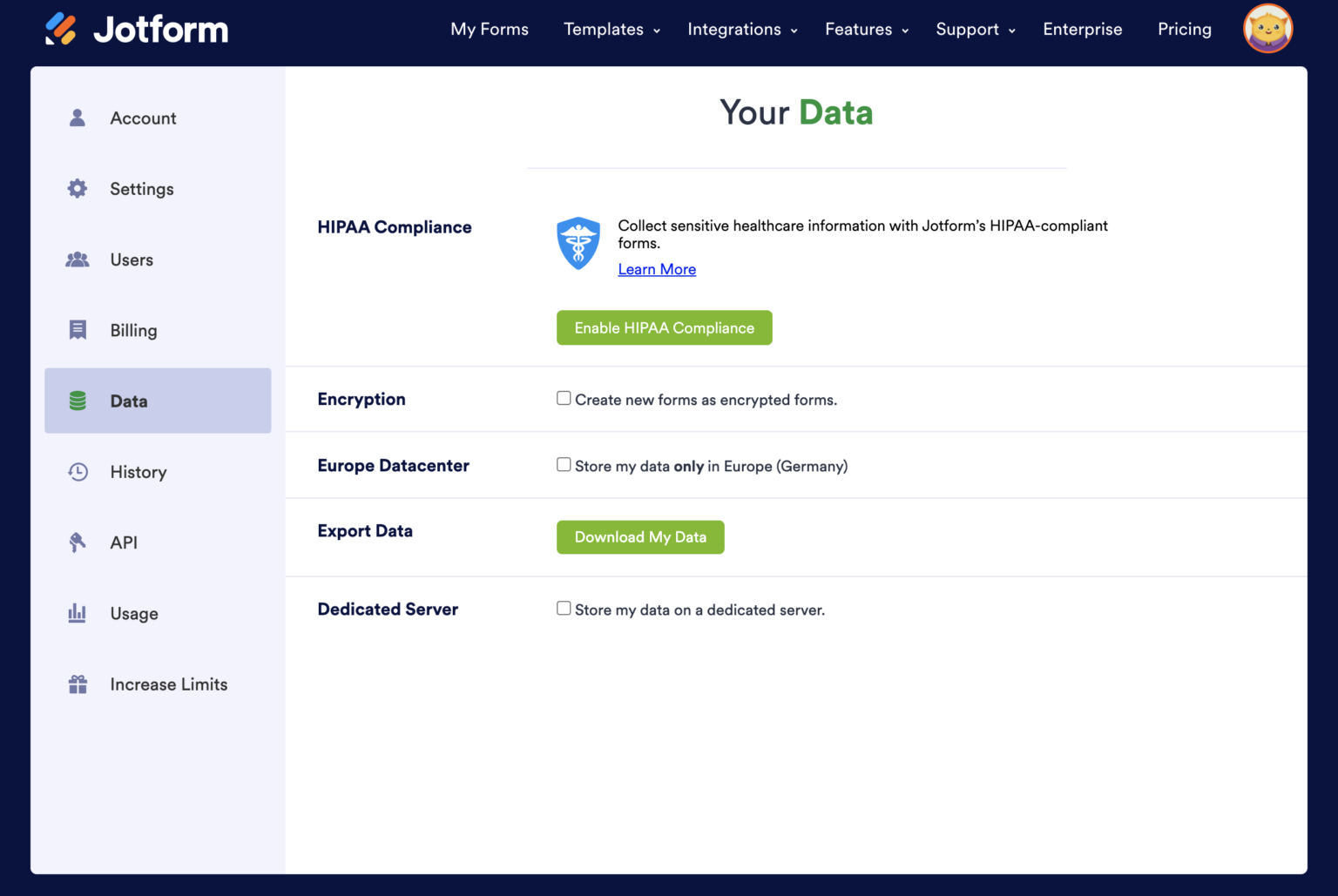Screen dimensions: 1338x896
Task: Click the Billing icon
Action: (78, 330)
